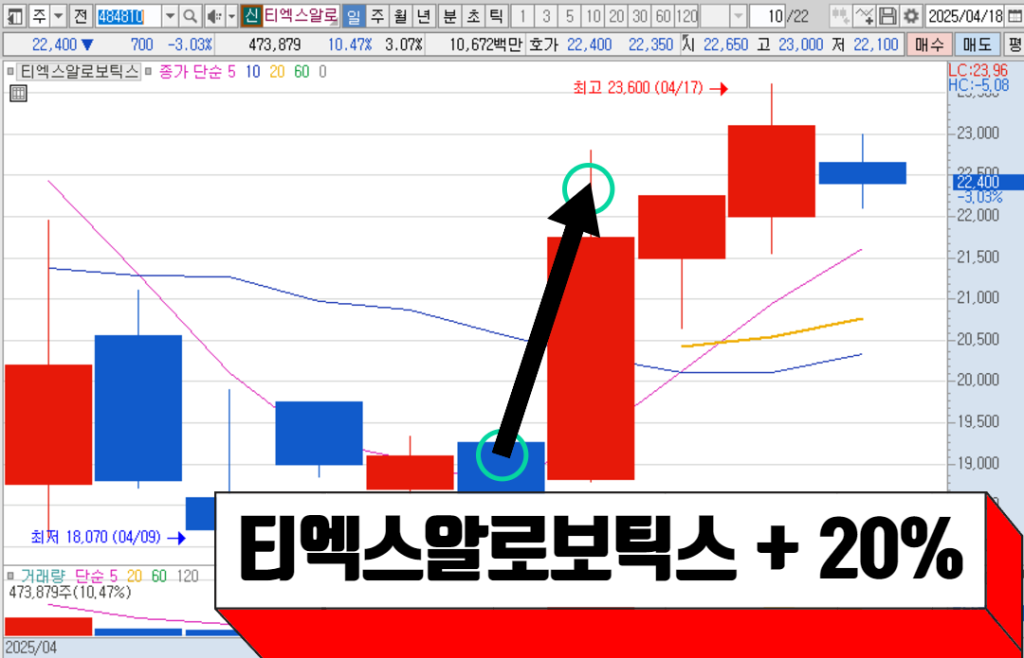Click the 거래량 volume indicator label
The image size is (1024, 658).
tap(42, 576)
